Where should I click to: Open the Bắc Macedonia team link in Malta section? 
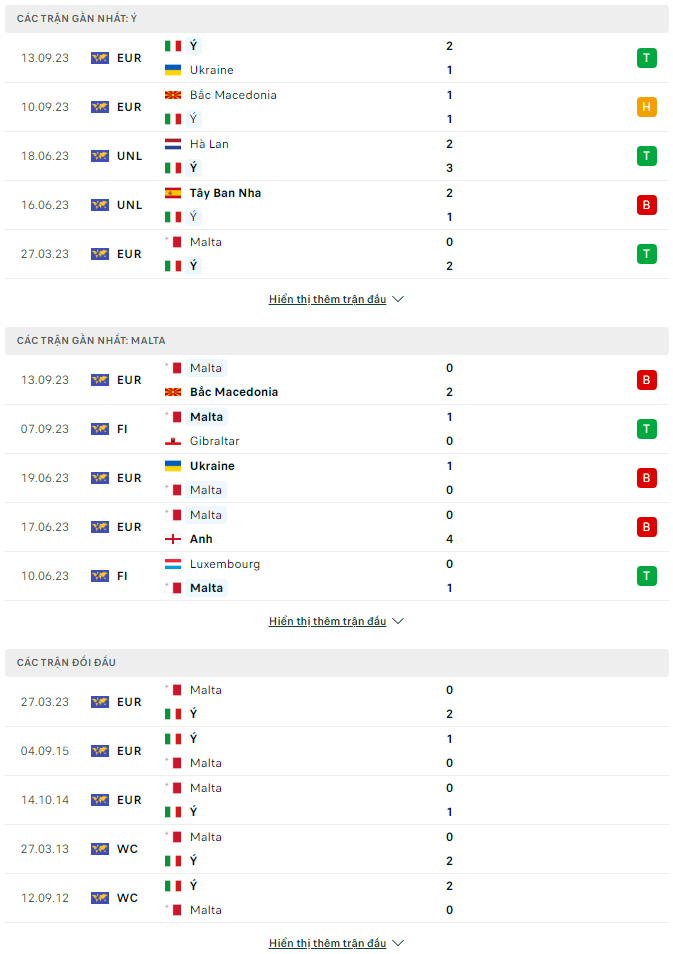click(234, 392)
